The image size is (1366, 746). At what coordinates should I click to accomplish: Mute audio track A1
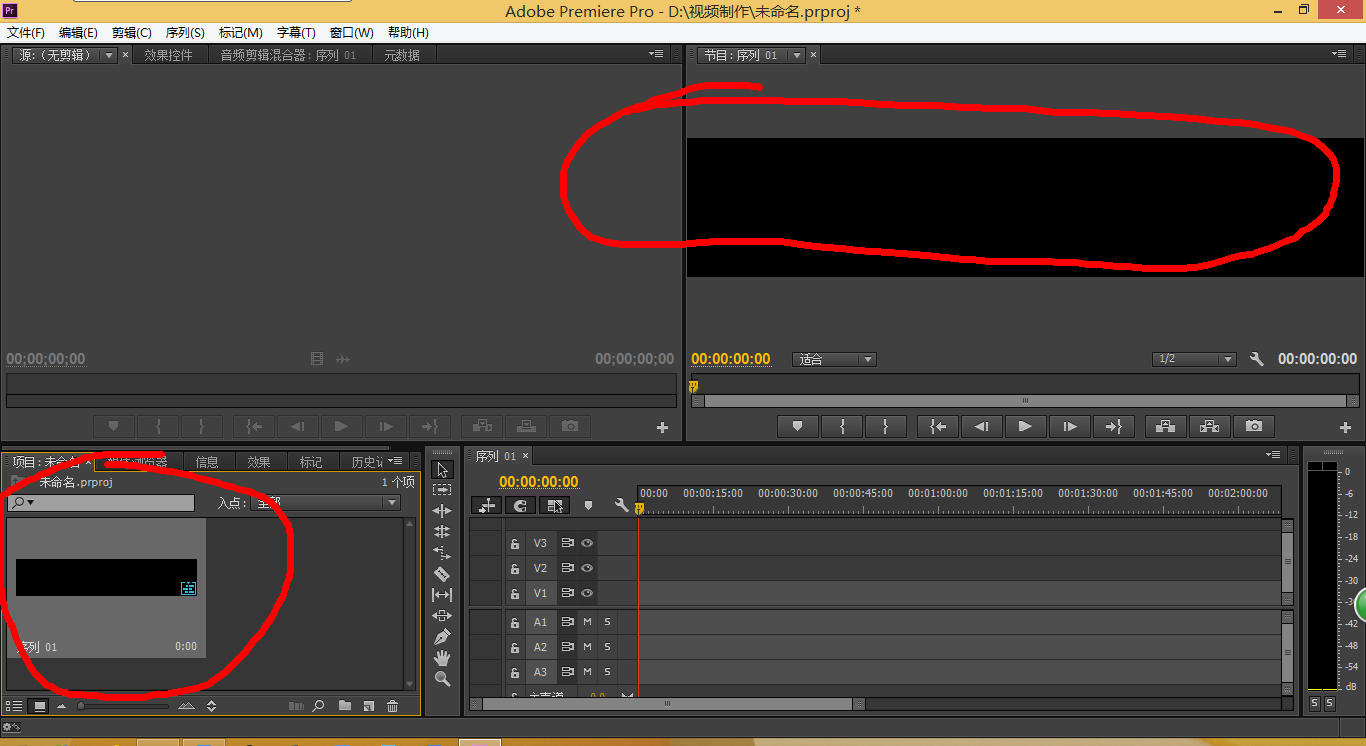587,622
